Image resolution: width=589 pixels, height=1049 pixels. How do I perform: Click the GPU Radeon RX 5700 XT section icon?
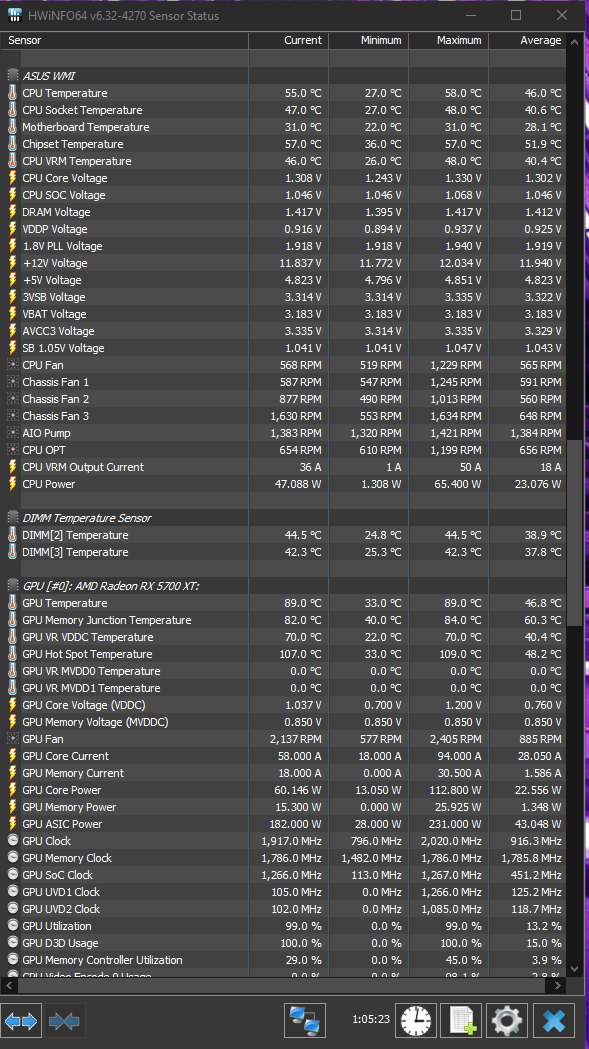[x=13, y=585]
